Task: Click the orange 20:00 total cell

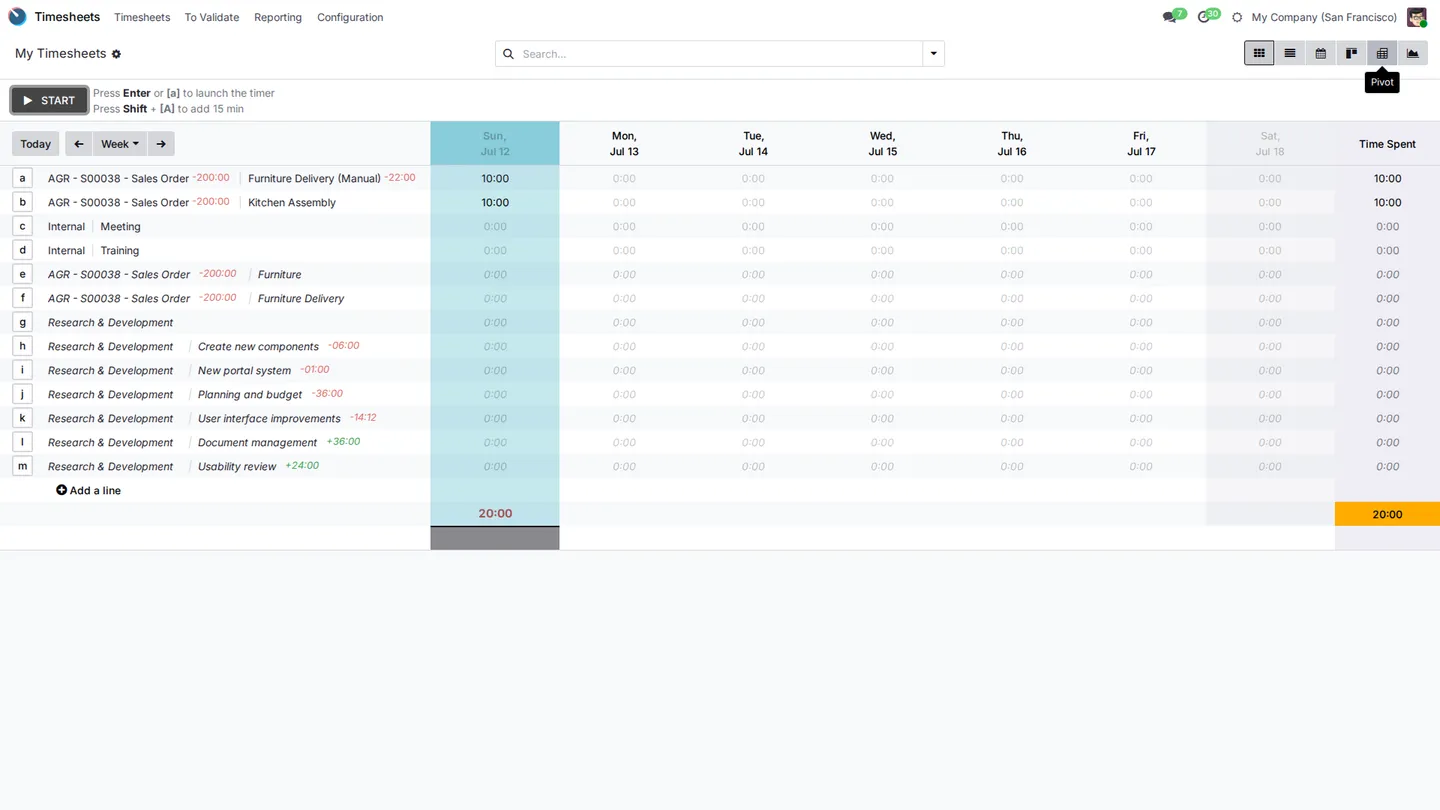Action: [x=1387, y=514]
